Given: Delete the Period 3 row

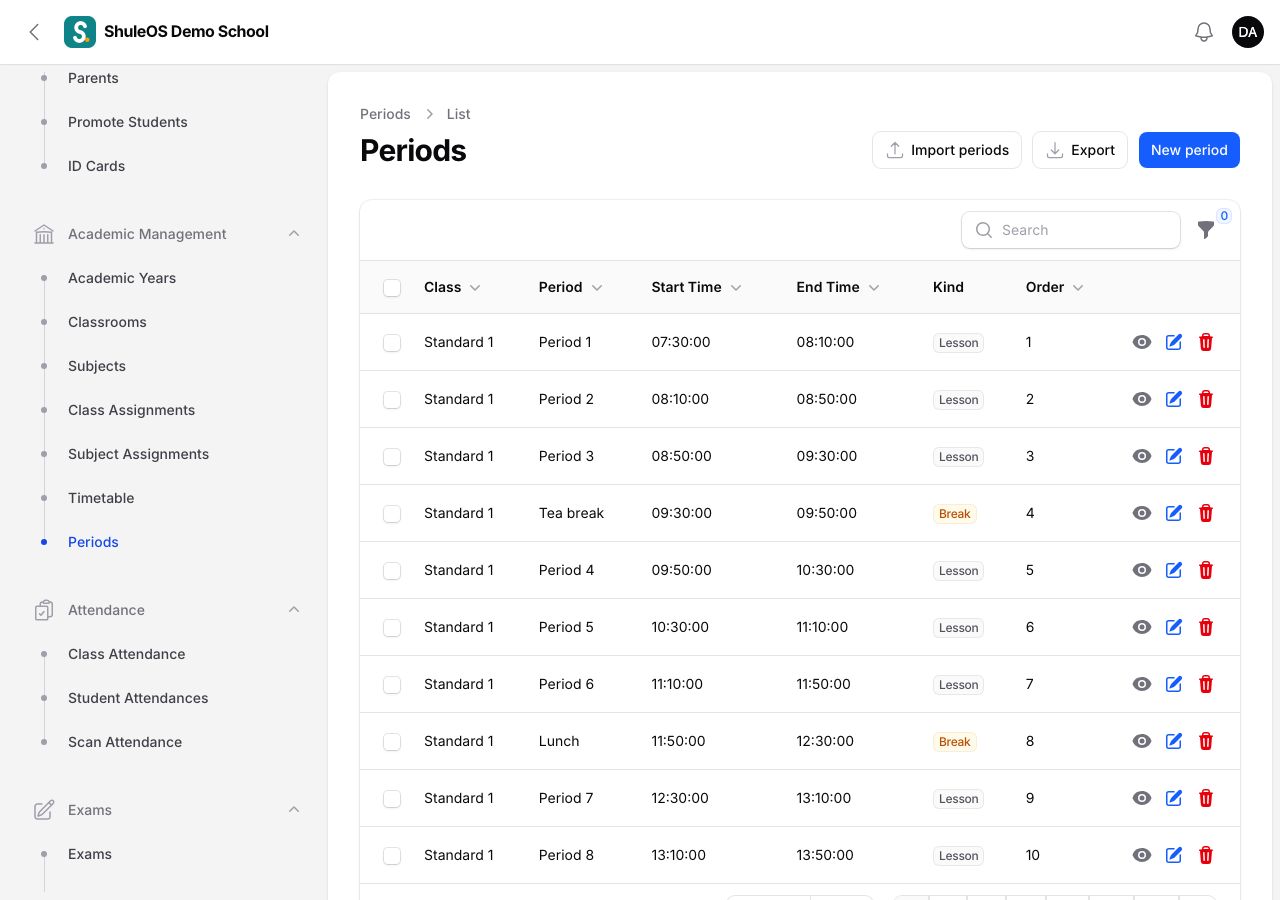Looking at the screenshot, I should 1206,456.
